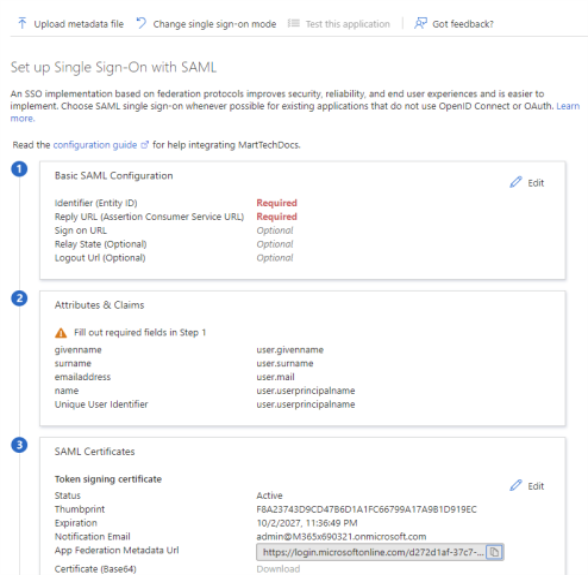Click the Upload metadata file arrow icon
The height and width of the screenshot is (575, 588).
tap(22, 23)
